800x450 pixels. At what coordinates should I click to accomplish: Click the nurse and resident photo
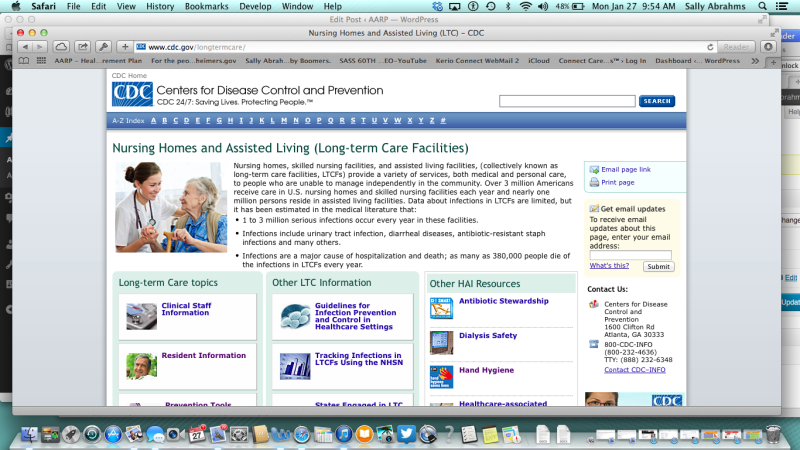(x=171, y=207)
